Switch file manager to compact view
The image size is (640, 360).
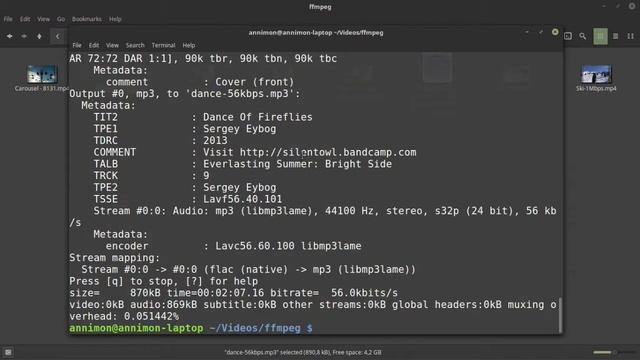point(631,36)
